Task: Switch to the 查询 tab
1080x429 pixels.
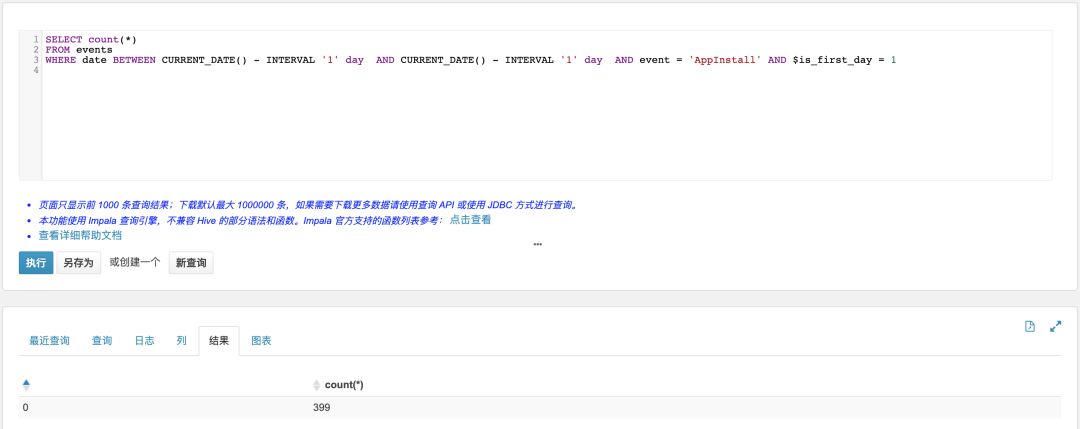Action: click(102, 341)
